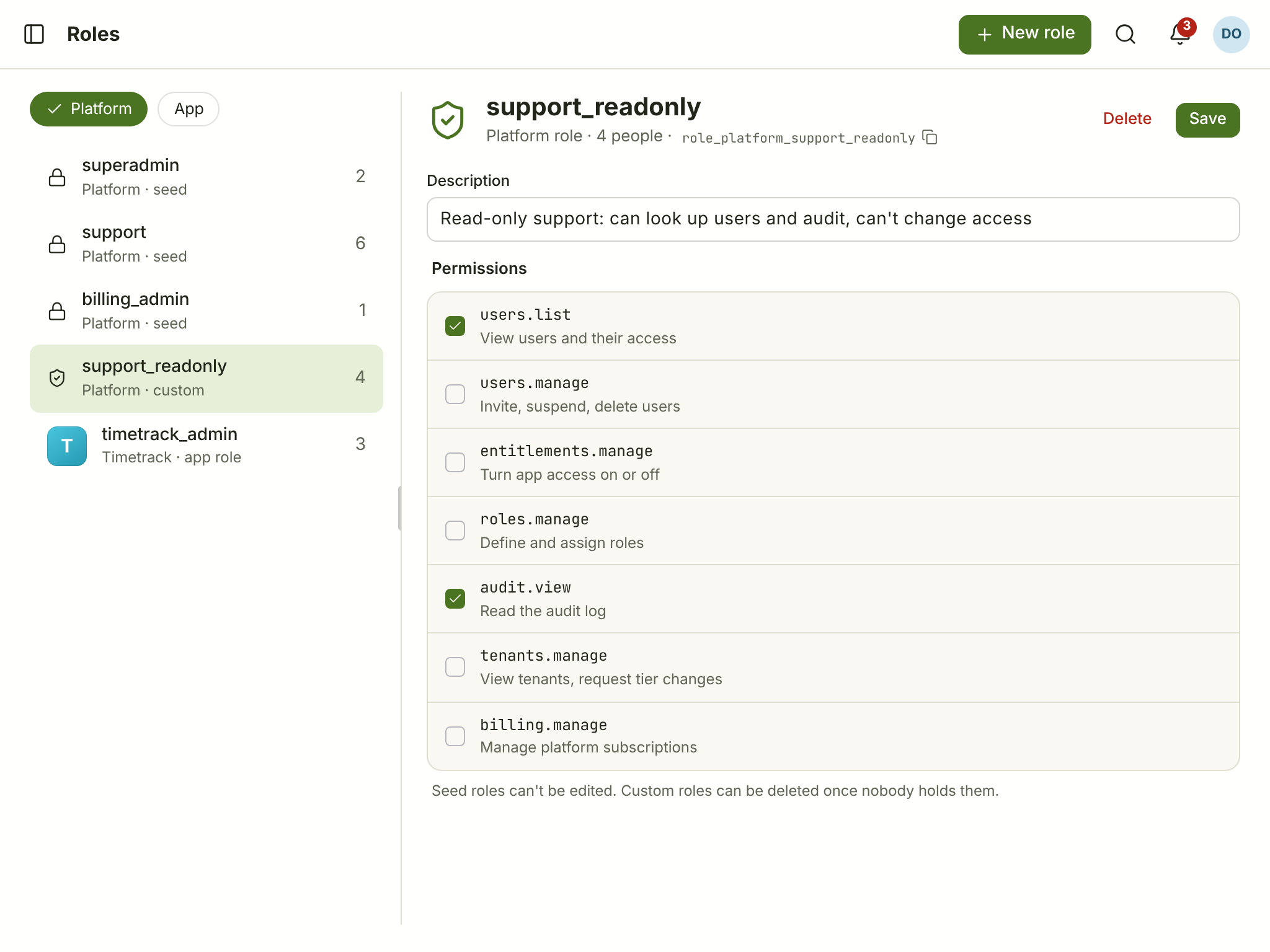The width and height of the screenshot is (1270, 952).
Task: Click the superadmin lock icon
Action: pos(57,177)
